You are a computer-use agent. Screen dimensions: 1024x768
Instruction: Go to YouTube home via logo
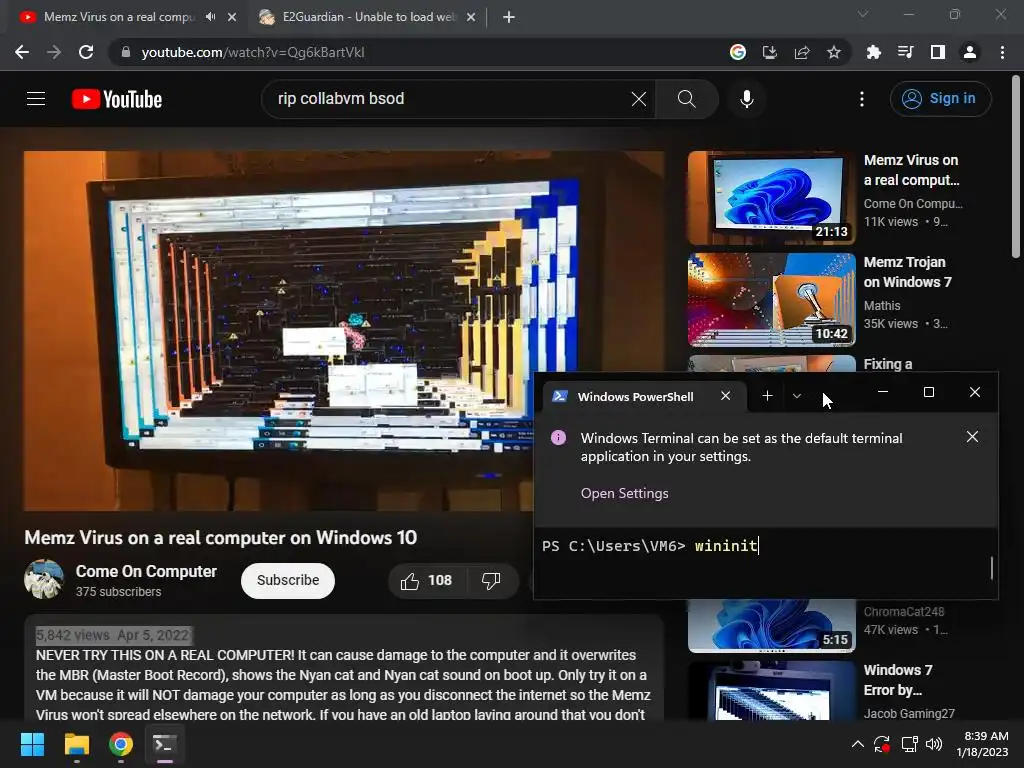(117, 99)
